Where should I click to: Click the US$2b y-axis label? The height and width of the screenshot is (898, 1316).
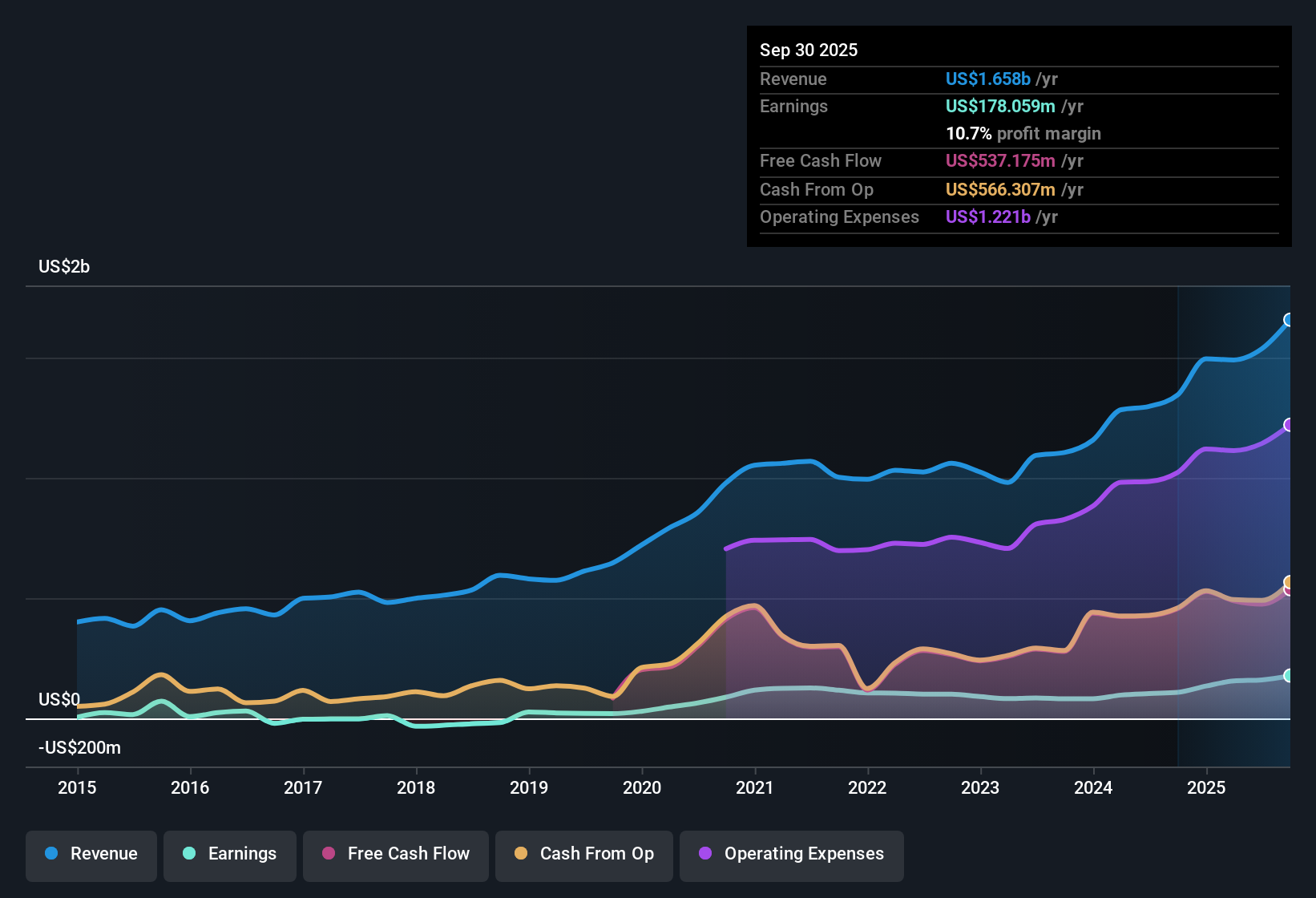coord(64,266)
